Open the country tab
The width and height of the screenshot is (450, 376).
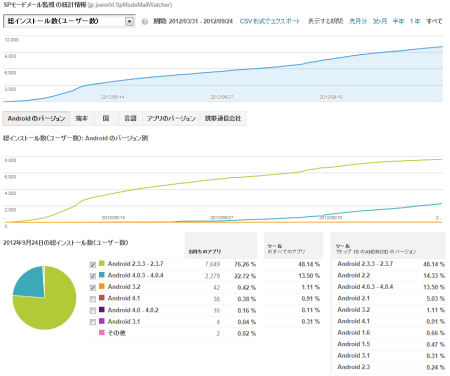point(106,118)
